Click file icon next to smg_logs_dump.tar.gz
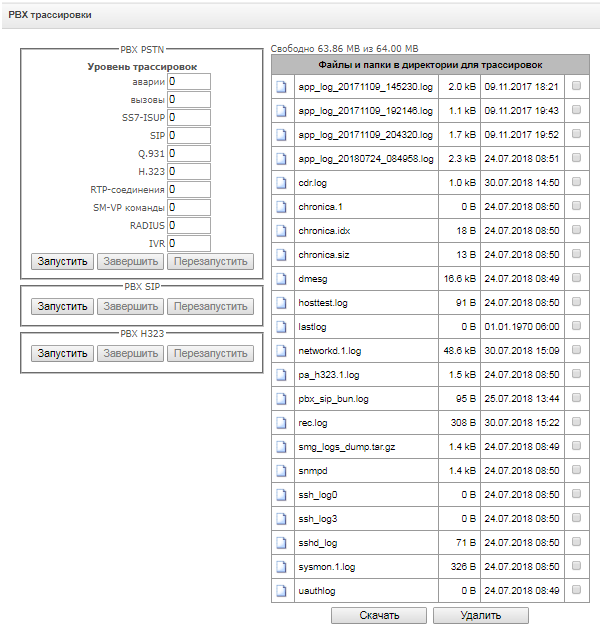 (281, 447)
